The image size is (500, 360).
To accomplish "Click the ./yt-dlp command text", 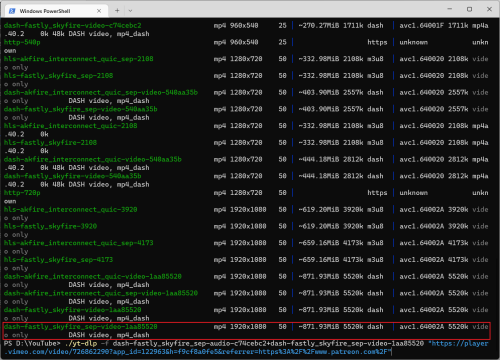I will 81,343.
